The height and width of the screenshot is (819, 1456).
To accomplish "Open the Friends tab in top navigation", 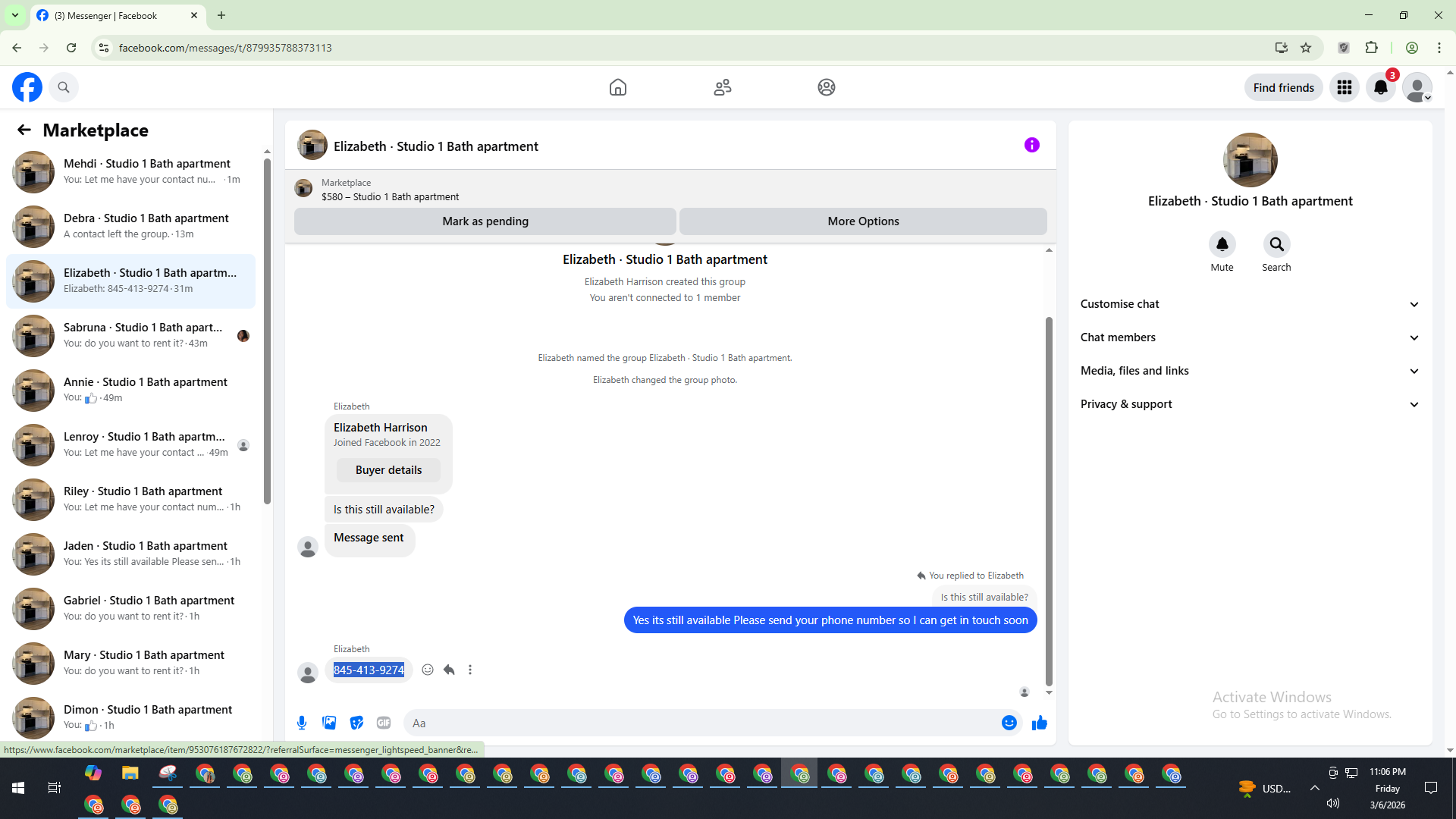I will point(722,87).
